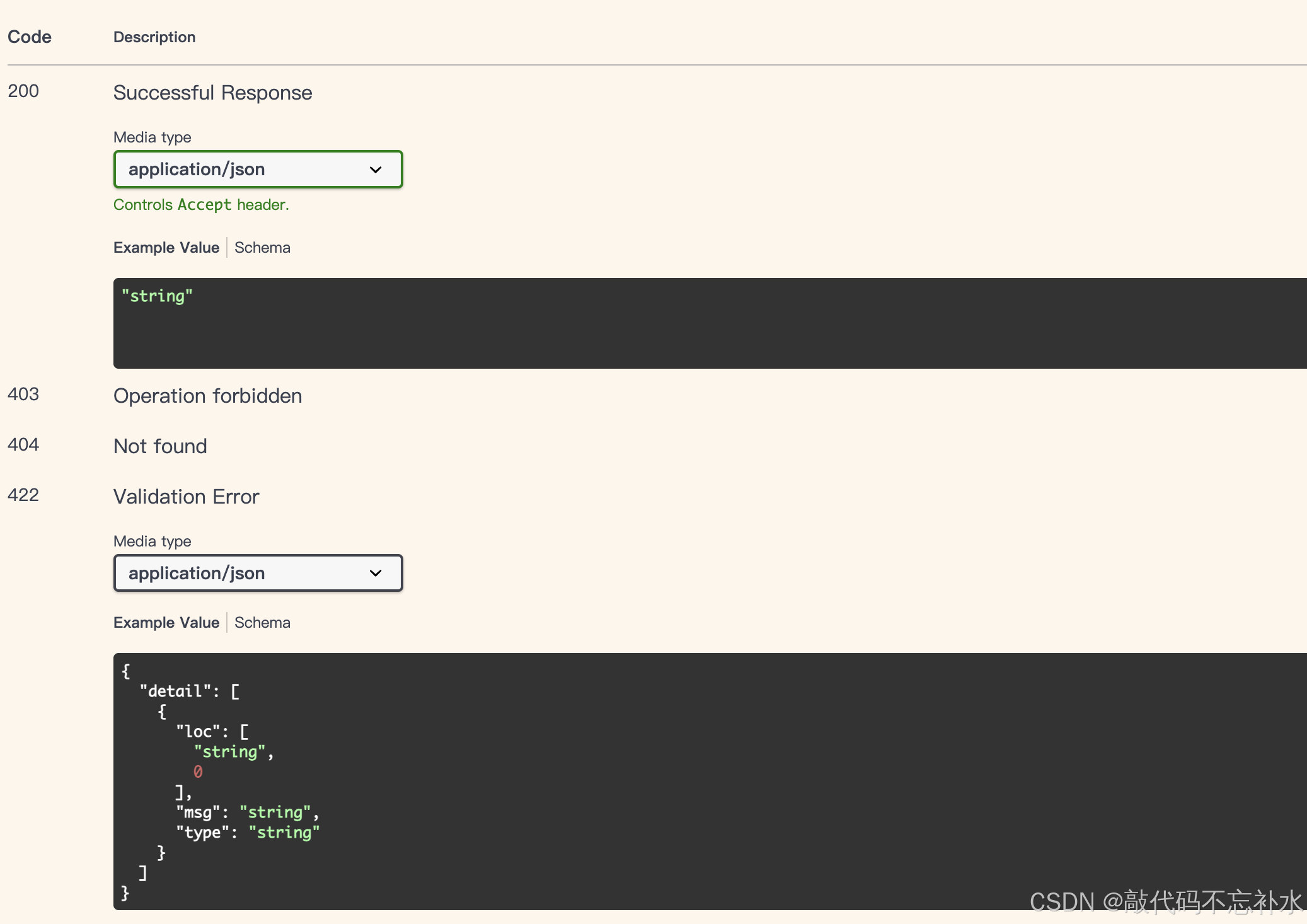This screenshot has height=924, width=1307.
Task: Click the Operation forbidden description
Action: click(x=207, y=396)
